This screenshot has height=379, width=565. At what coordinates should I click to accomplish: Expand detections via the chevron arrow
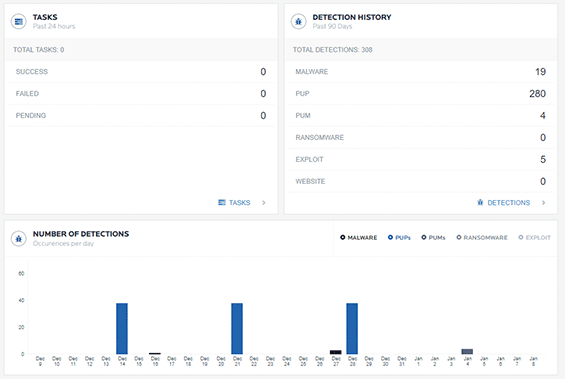543,202
